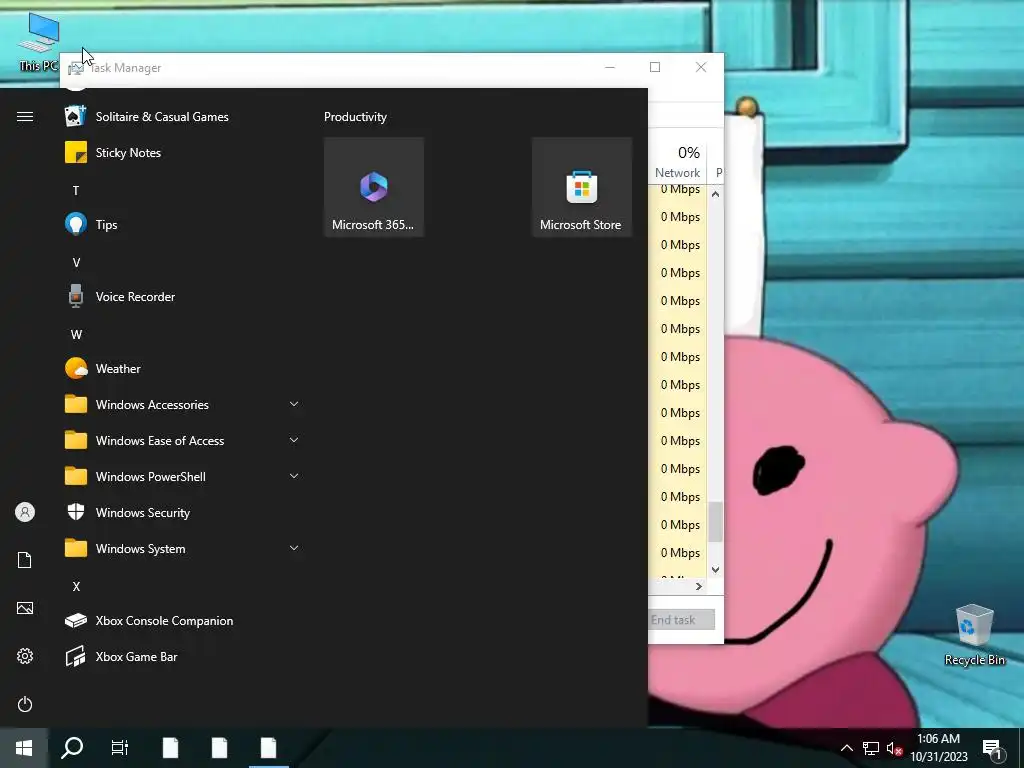1024x768 pixels.
Task: Jump to letter X section header
Action: [76, 586]
